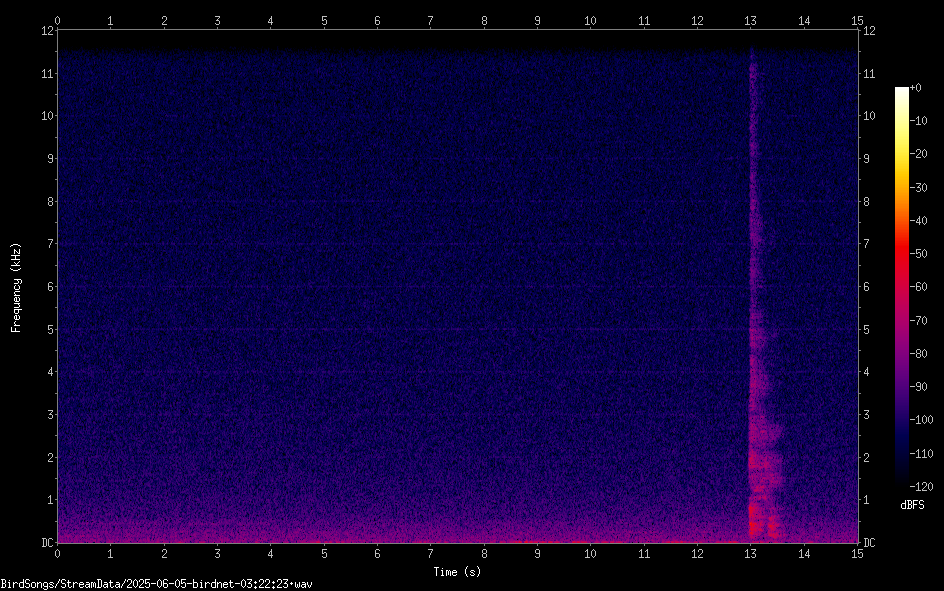Viewport: 944px width, 591px height.
Task: Click the "5" tick on the left frequency axis
Action: [50, 329]
